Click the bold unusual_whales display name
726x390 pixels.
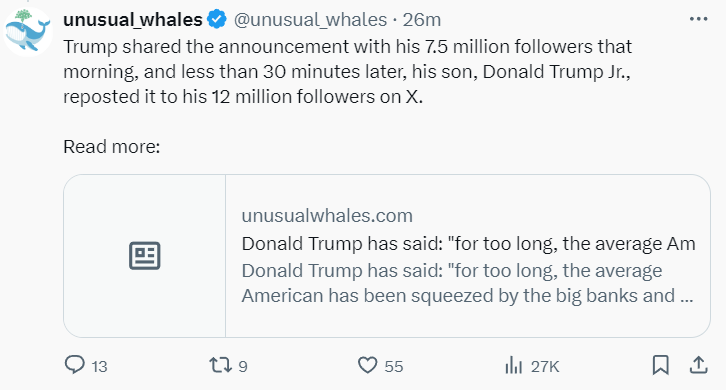(133, 20)
